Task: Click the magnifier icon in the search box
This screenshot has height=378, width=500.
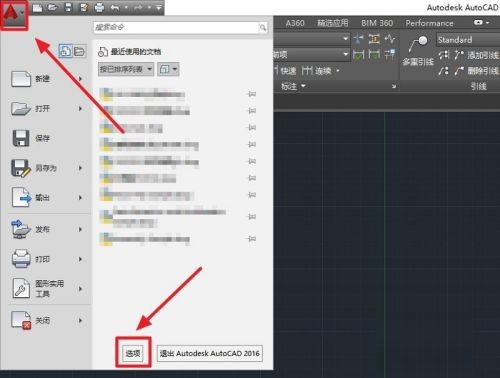Action: tap(263, 28)
